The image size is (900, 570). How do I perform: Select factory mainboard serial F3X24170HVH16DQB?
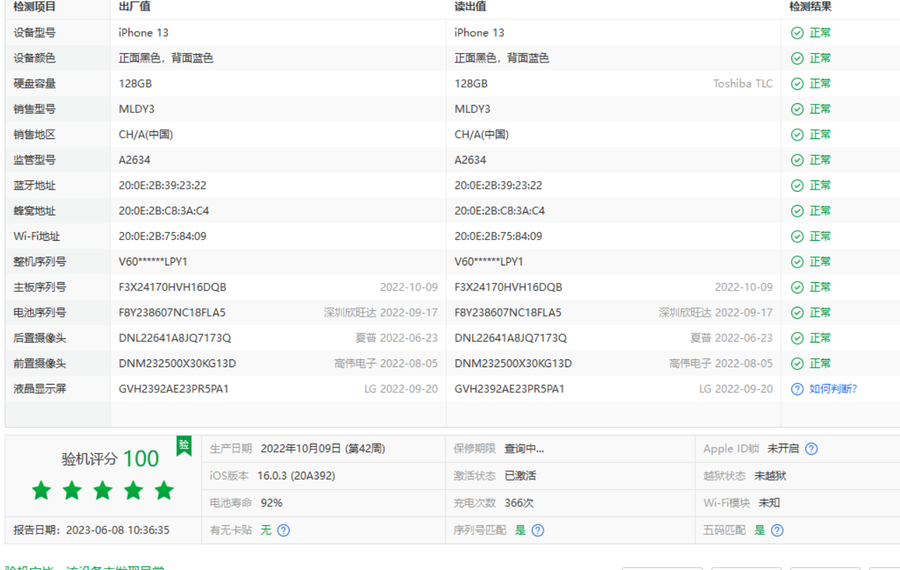click(x=172, y=287)
